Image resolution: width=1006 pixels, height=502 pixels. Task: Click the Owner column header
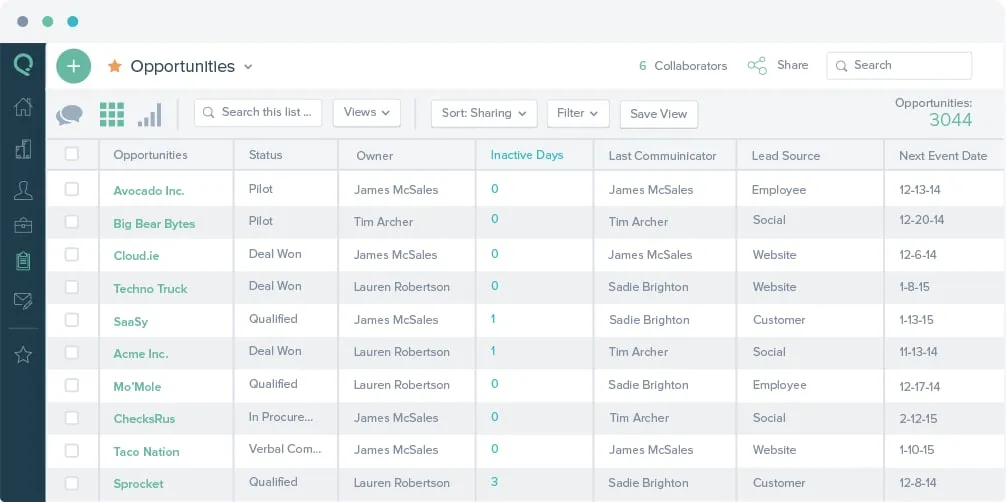pos(375,155)
